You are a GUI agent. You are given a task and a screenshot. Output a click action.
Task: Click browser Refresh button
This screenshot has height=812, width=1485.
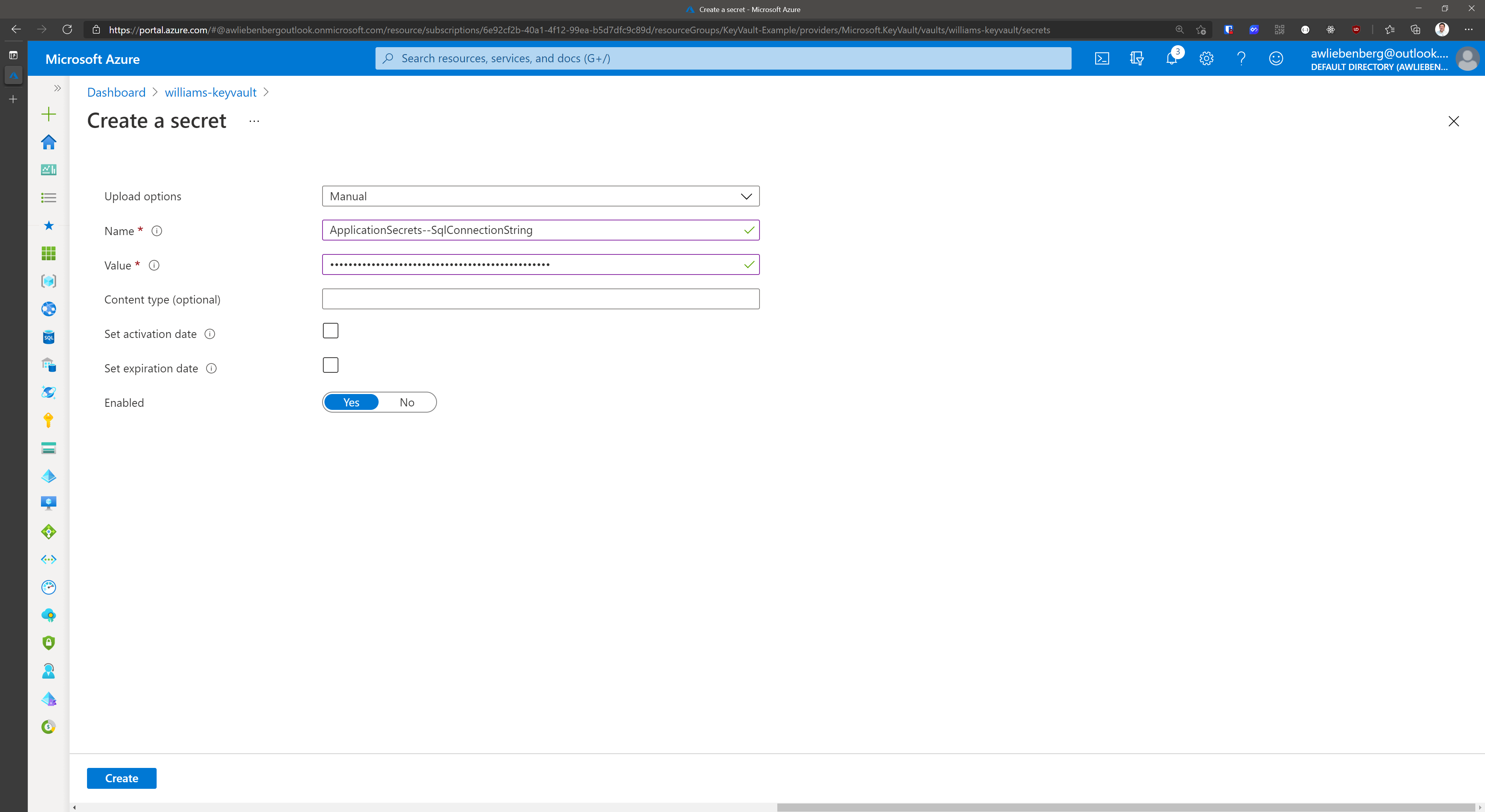(67, 29)
